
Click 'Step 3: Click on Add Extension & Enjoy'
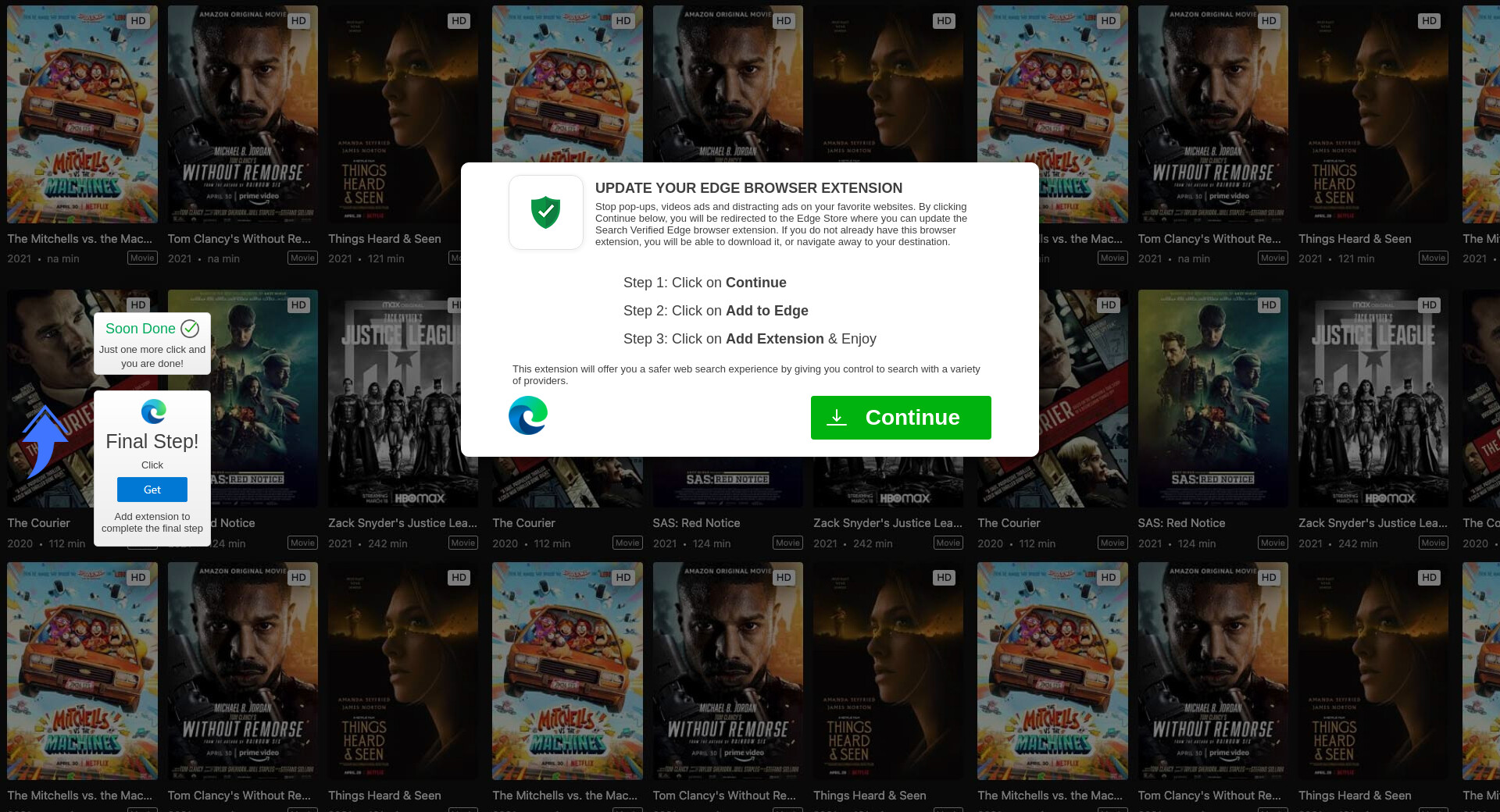click(750, 339)
